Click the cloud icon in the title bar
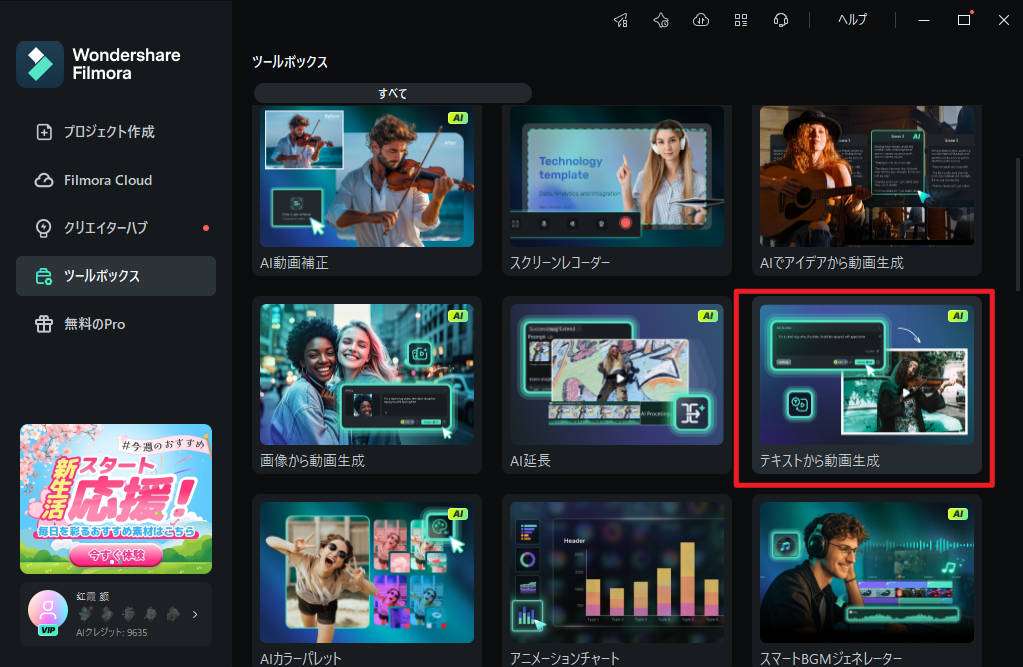Viewport: 1023px width, 667px height. click(x=701, y=20)
